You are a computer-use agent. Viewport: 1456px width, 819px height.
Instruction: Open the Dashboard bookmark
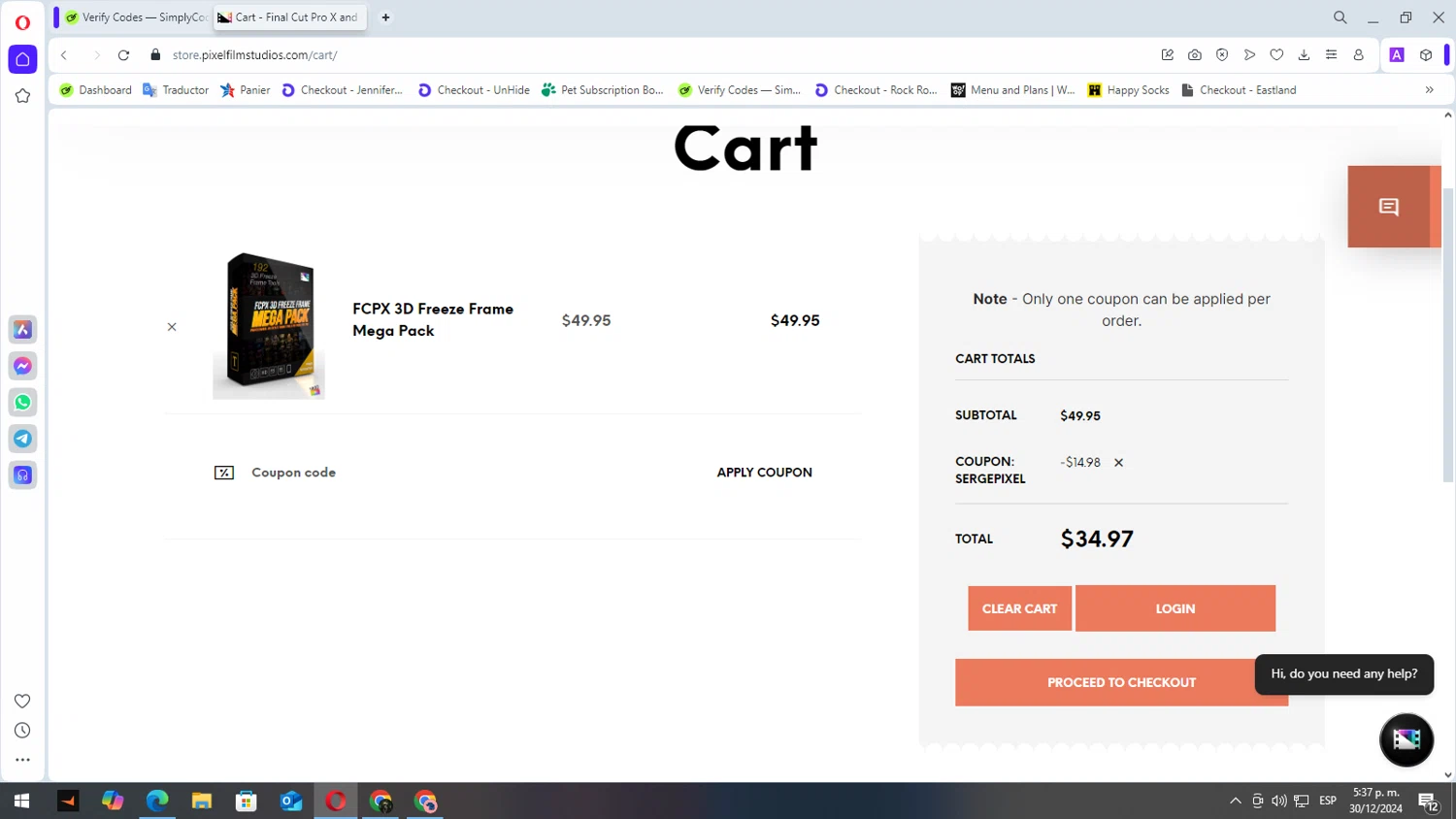coord(96,90)
